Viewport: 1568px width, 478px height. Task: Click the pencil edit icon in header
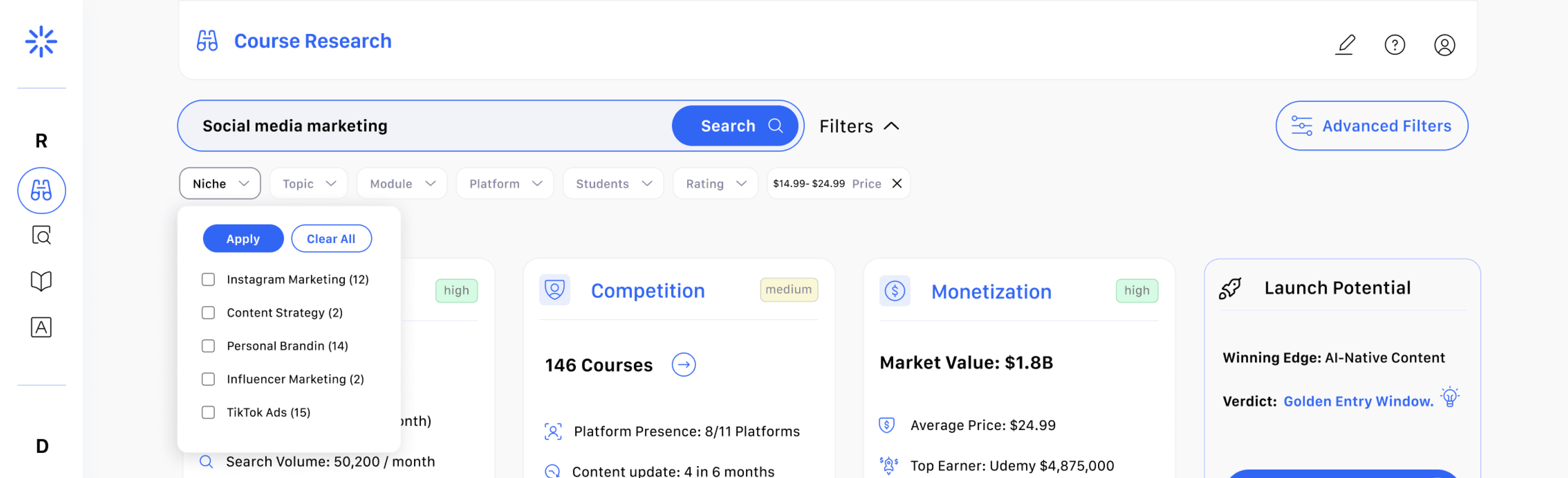pyautogui.click(x=1345, y=44)
